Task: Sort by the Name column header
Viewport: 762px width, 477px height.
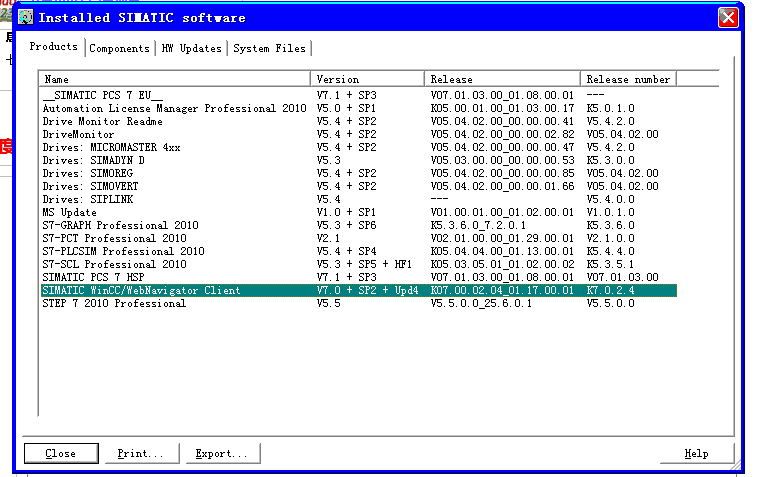Action: point(174,79)
